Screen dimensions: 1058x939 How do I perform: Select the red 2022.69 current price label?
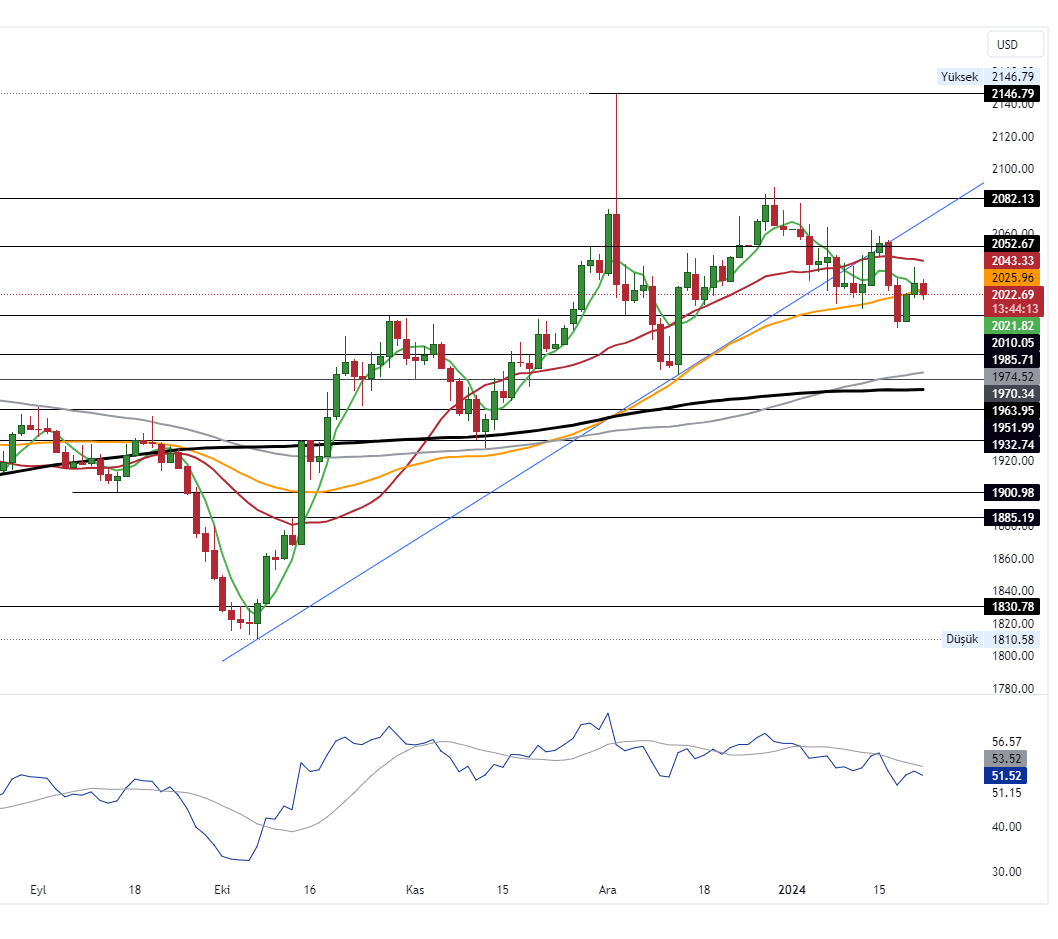(1013, 295)
